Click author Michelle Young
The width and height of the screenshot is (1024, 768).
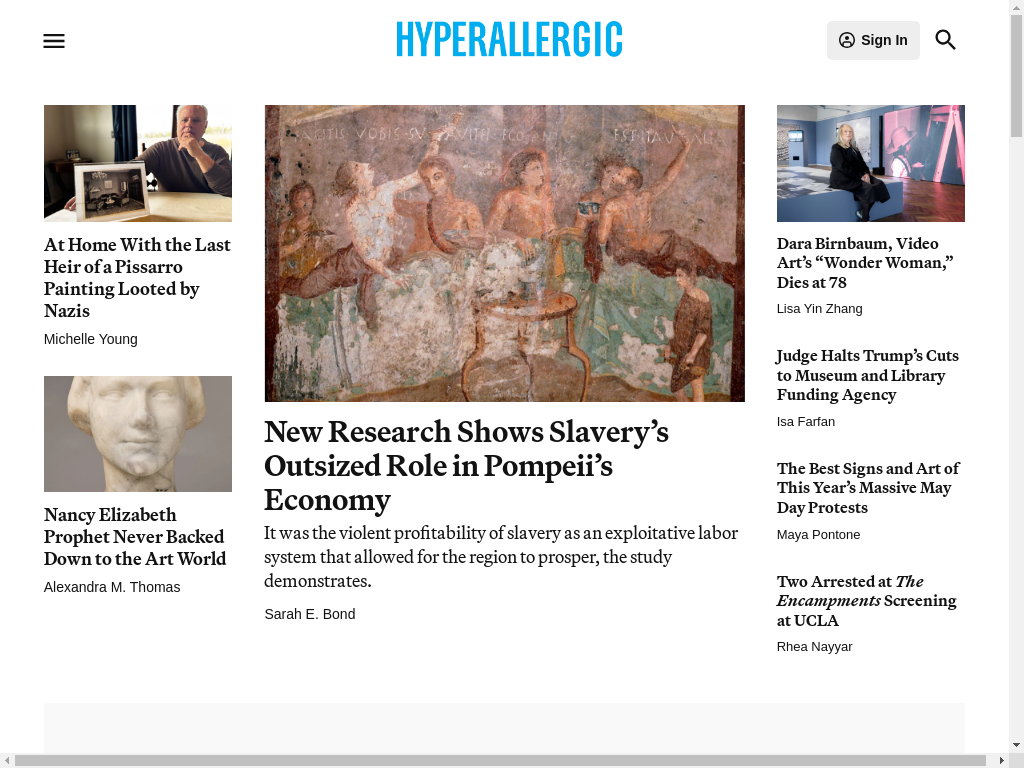(91, 339)
